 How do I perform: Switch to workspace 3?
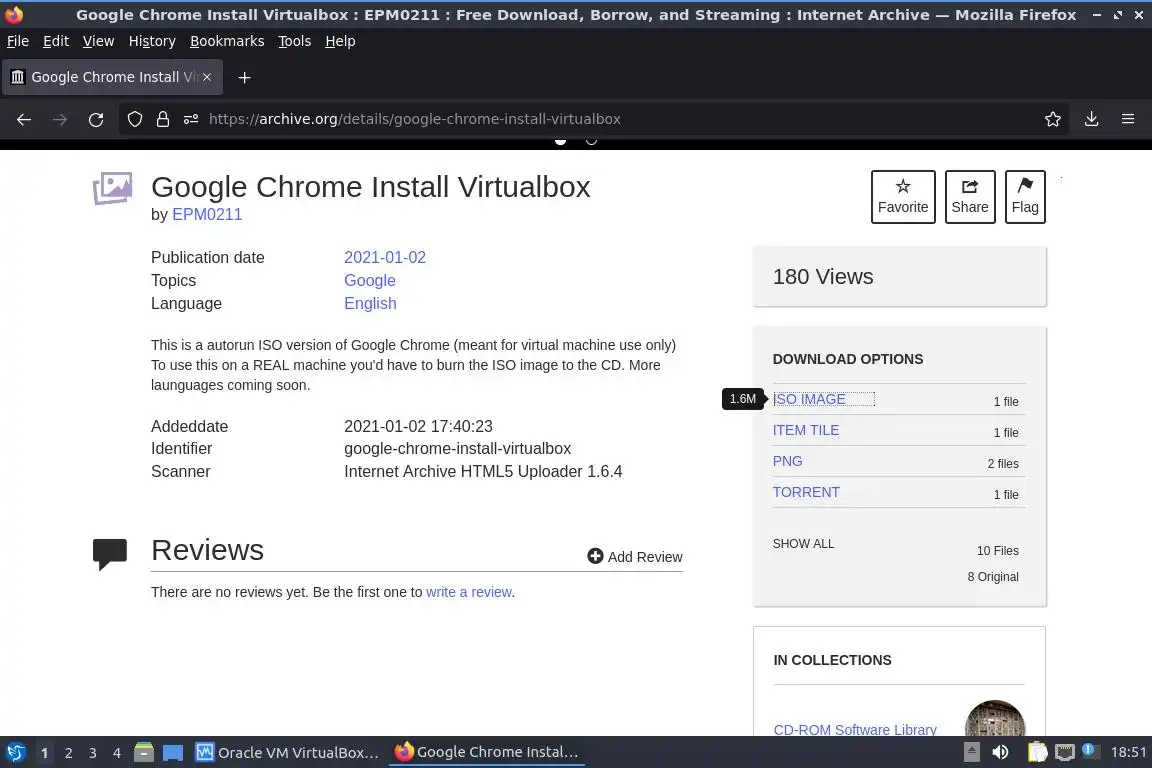click(x=93, y=753)
